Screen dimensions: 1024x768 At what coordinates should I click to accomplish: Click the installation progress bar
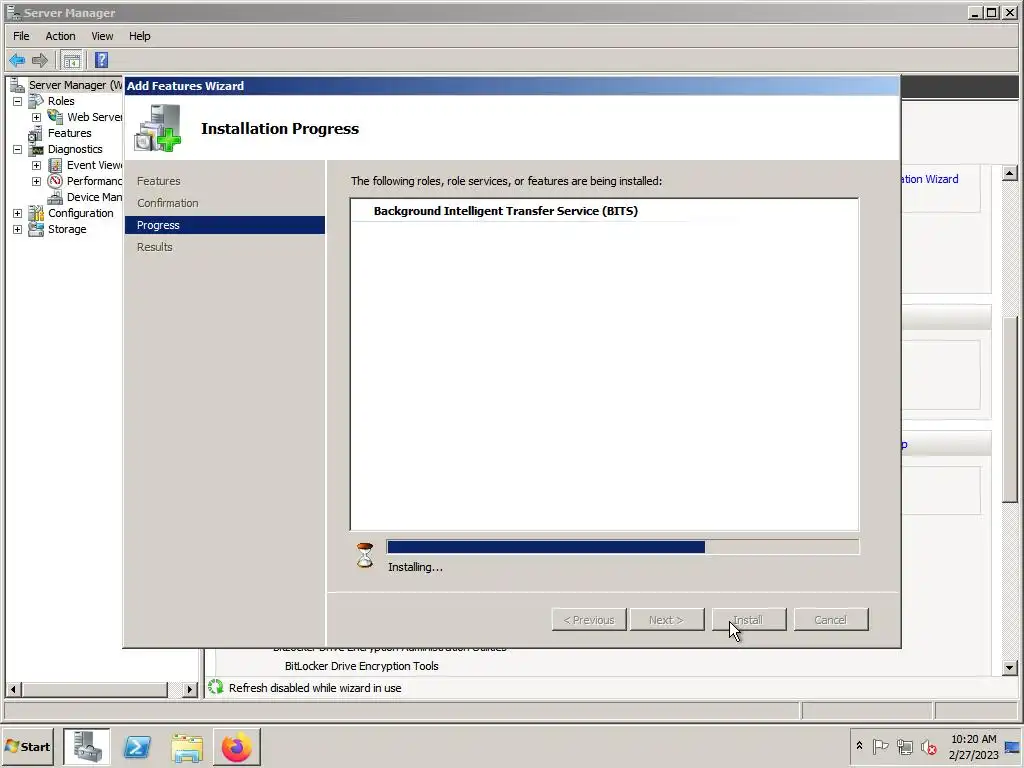click(623, 547)
